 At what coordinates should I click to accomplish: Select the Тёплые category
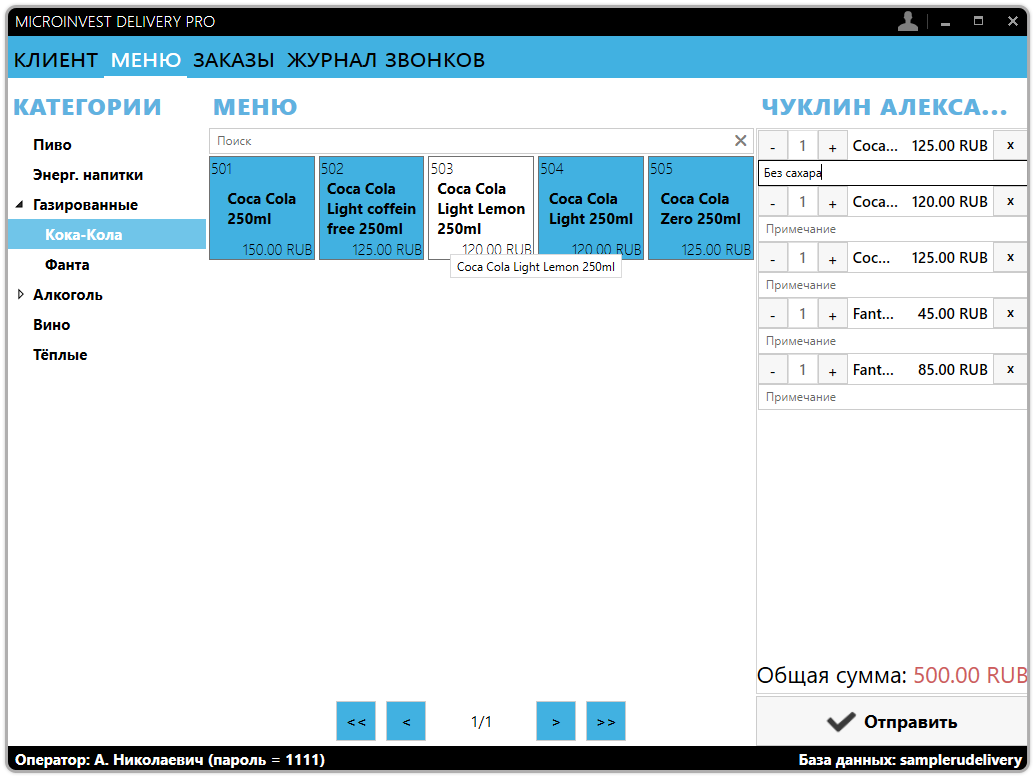pyautogui.click(x=60, y=354)
